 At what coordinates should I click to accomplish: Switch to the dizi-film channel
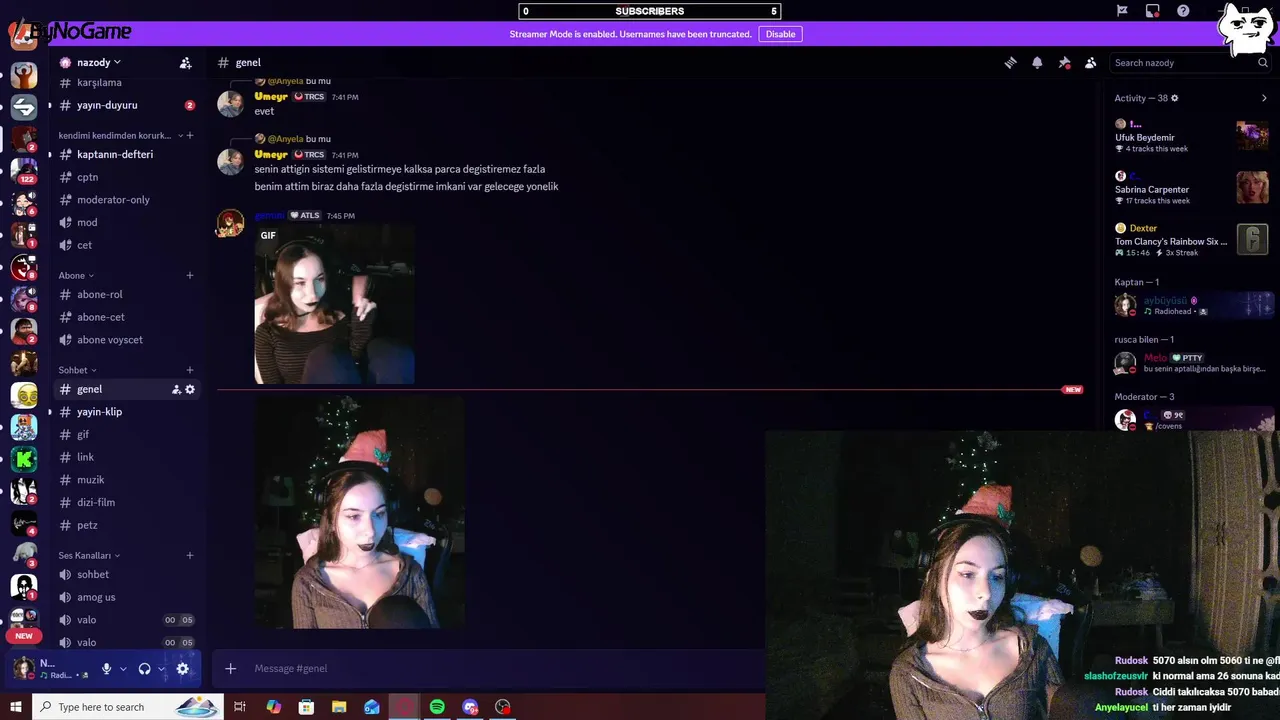(126, 502)
